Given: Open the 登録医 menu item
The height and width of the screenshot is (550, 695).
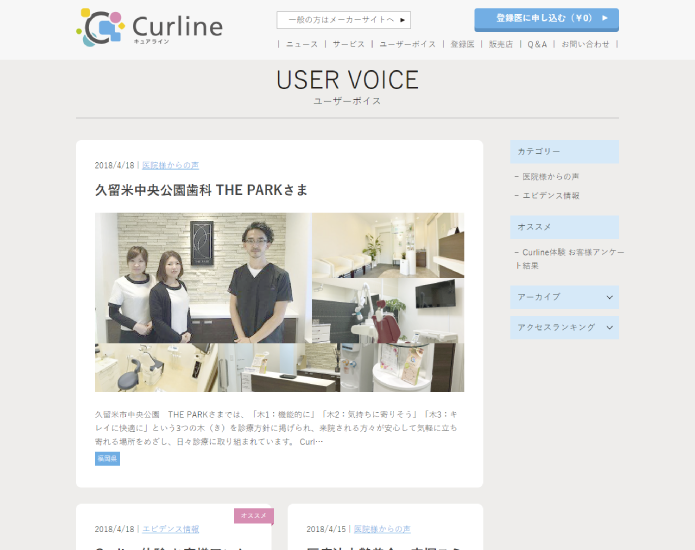Looking at the screenshot, I should 462,44.
